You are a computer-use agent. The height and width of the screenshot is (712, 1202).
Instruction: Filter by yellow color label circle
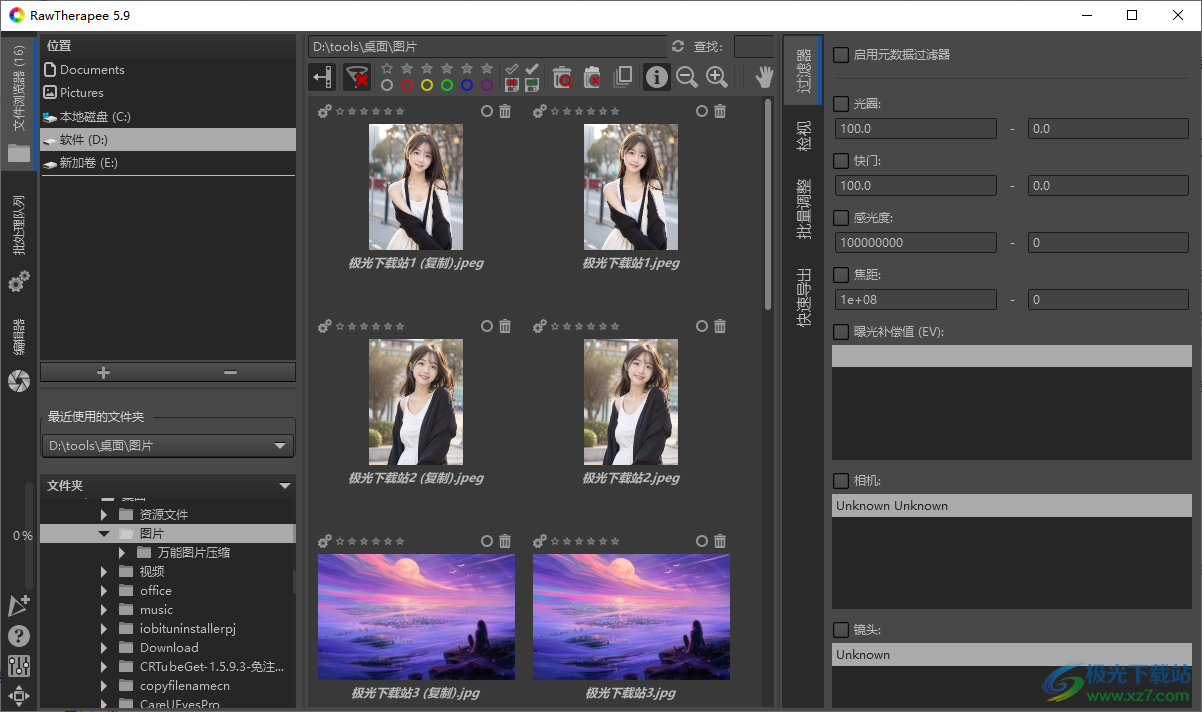point(427,86)
